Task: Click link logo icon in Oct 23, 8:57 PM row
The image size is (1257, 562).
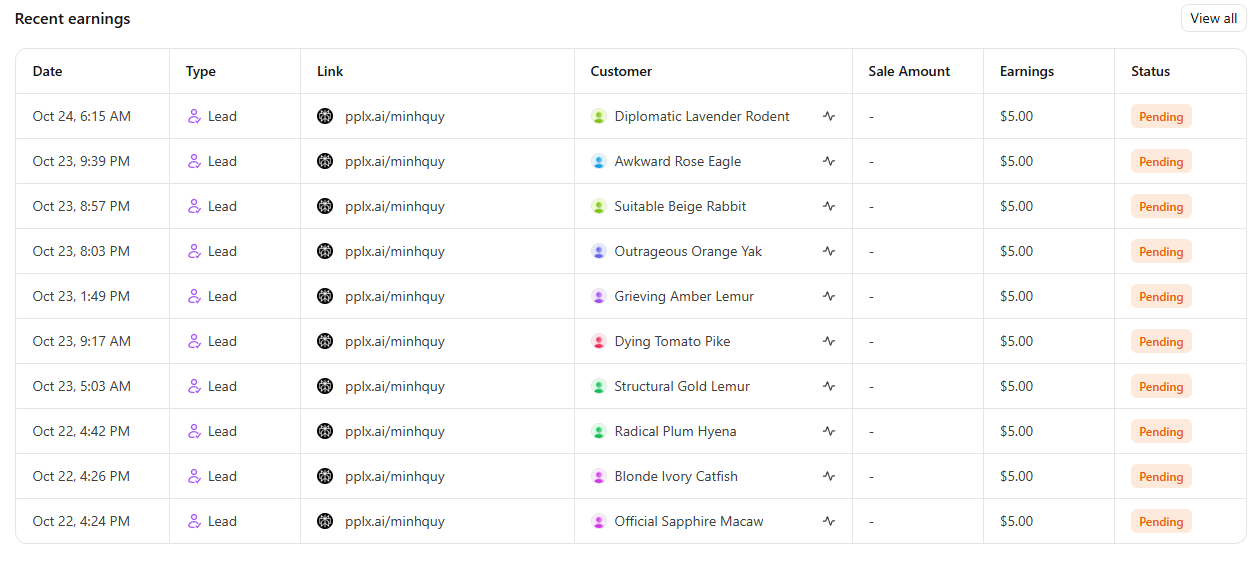Action: point(325,206)
